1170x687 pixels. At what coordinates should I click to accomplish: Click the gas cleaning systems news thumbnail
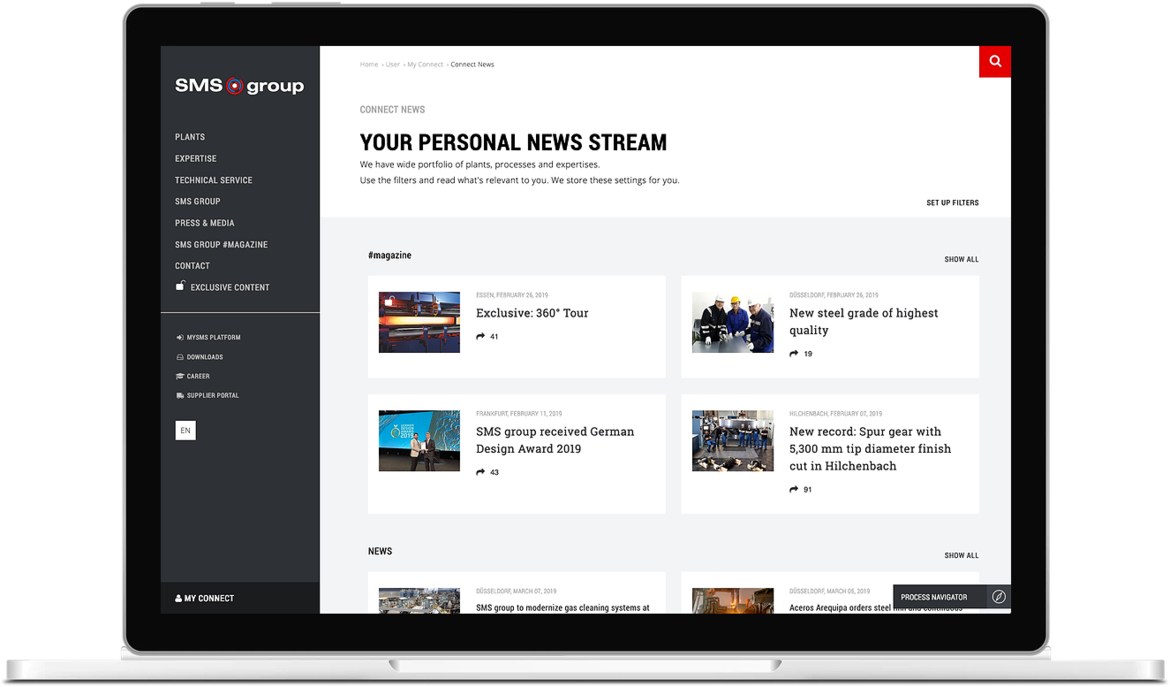(419, 600)
